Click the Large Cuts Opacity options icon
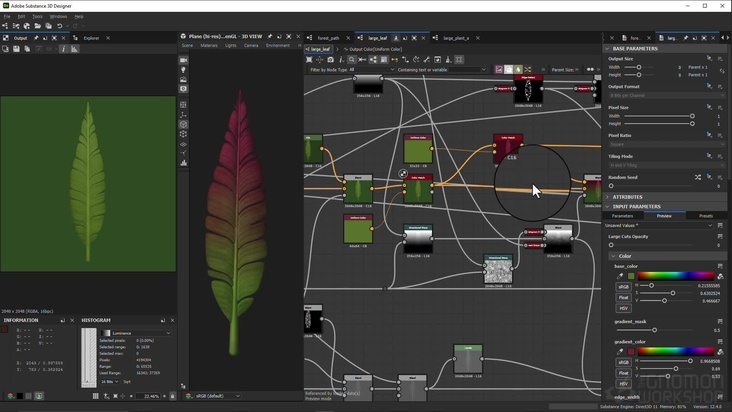This screenshot has width=732, height=412. [720, 237]
